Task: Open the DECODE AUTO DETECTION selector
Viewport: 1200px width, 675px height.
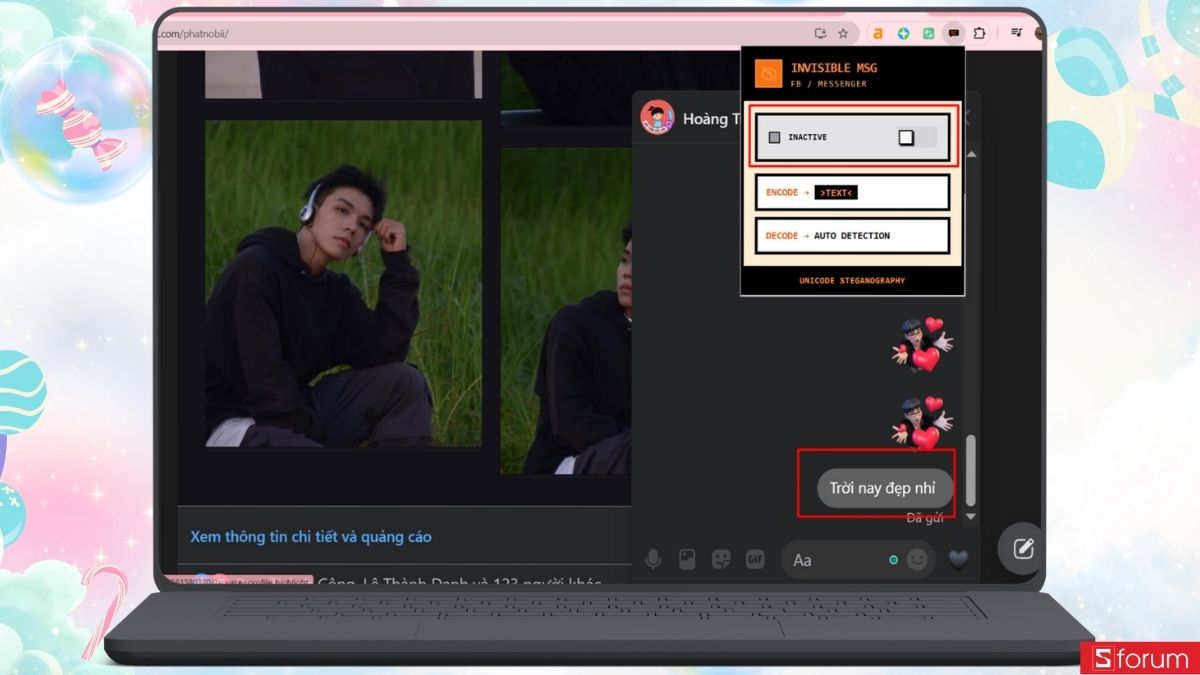Action: tap(852, 235)
